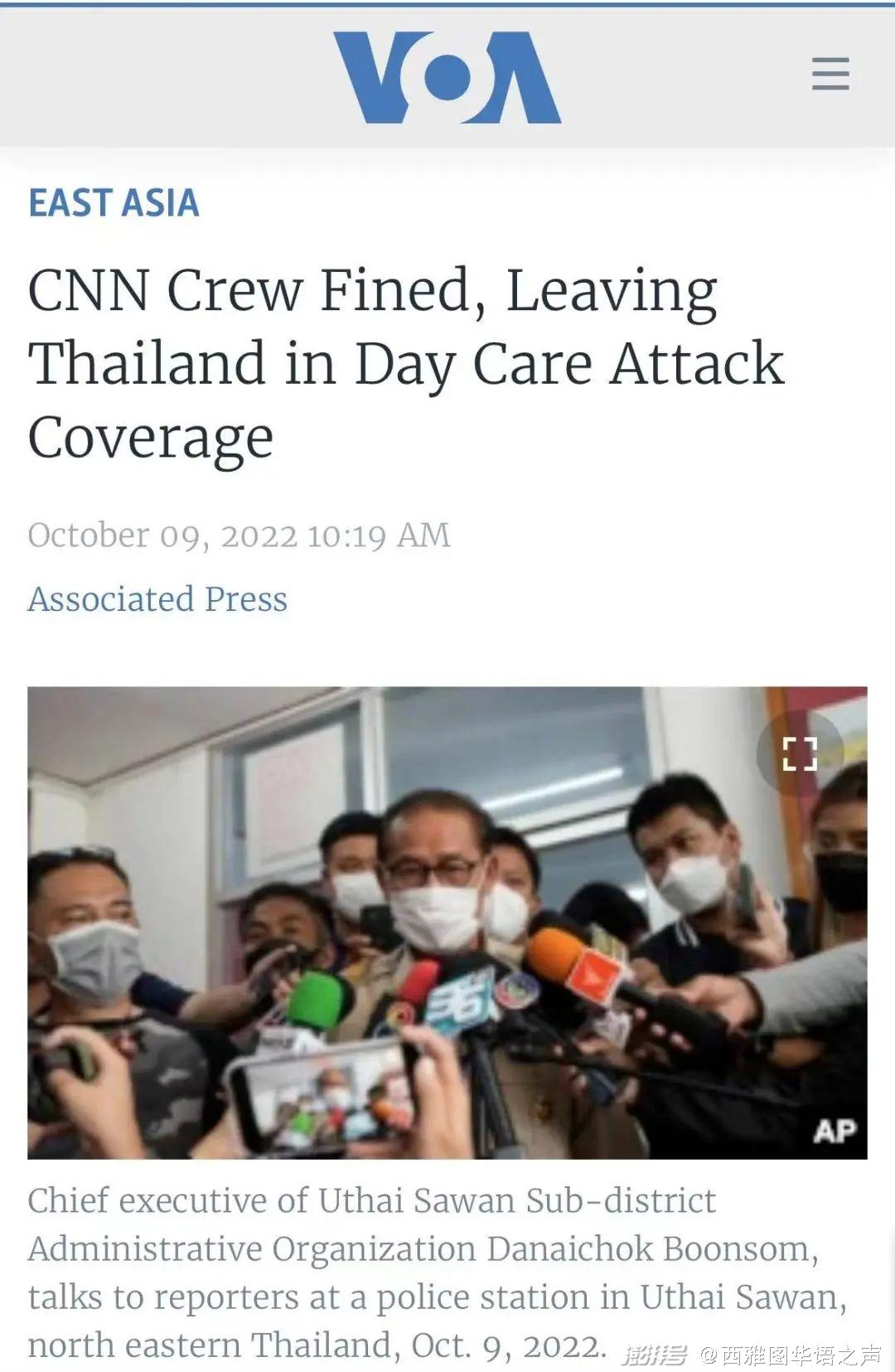Screen dimensions: 895x1372
Task: Open the Associated Press author link
Action: pos(157,599)
